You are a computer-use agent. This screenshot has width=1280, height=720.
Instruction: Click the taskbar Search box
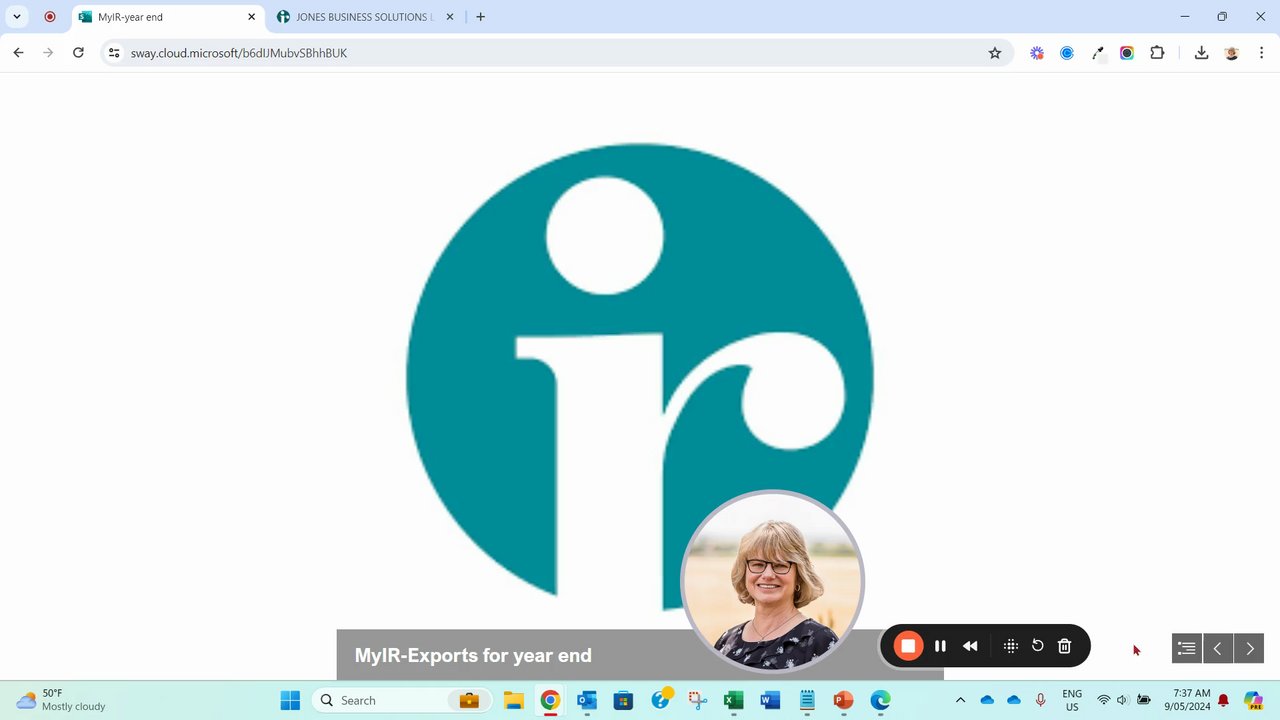(400, 700)
